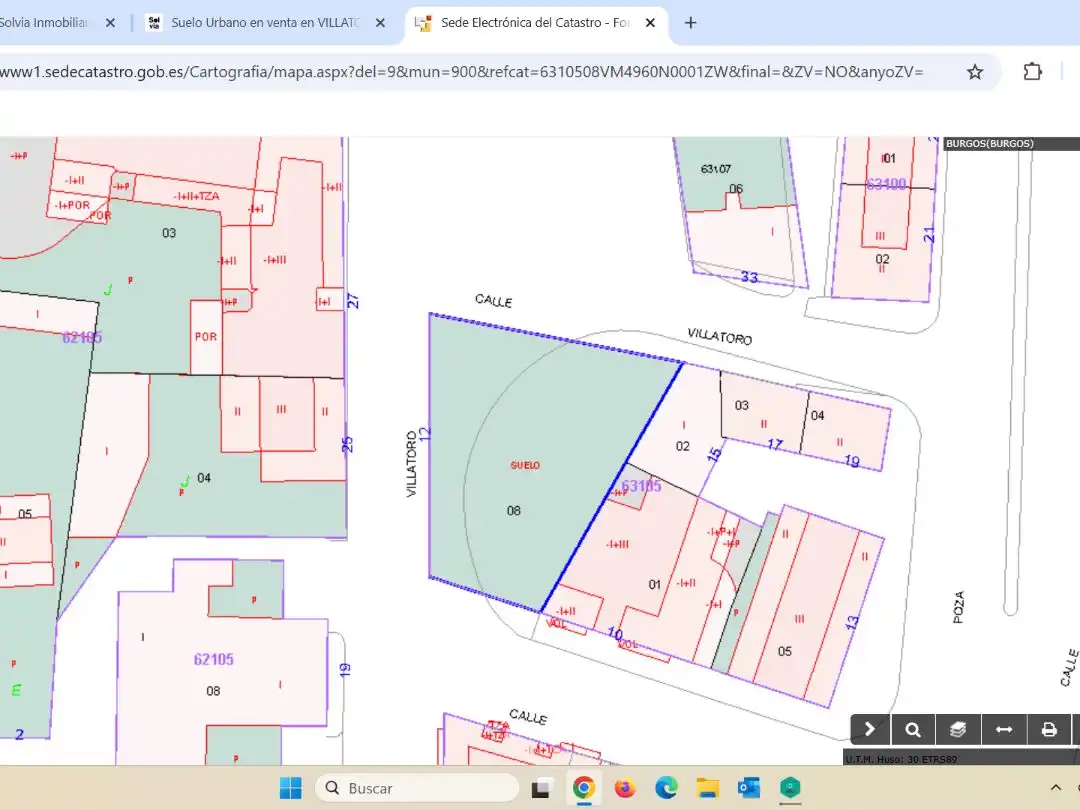The height and width of the screenshot is (810, 1080).
Task: Close the Sede Electrónica del Catastro tab
Action: coord(650,23)
